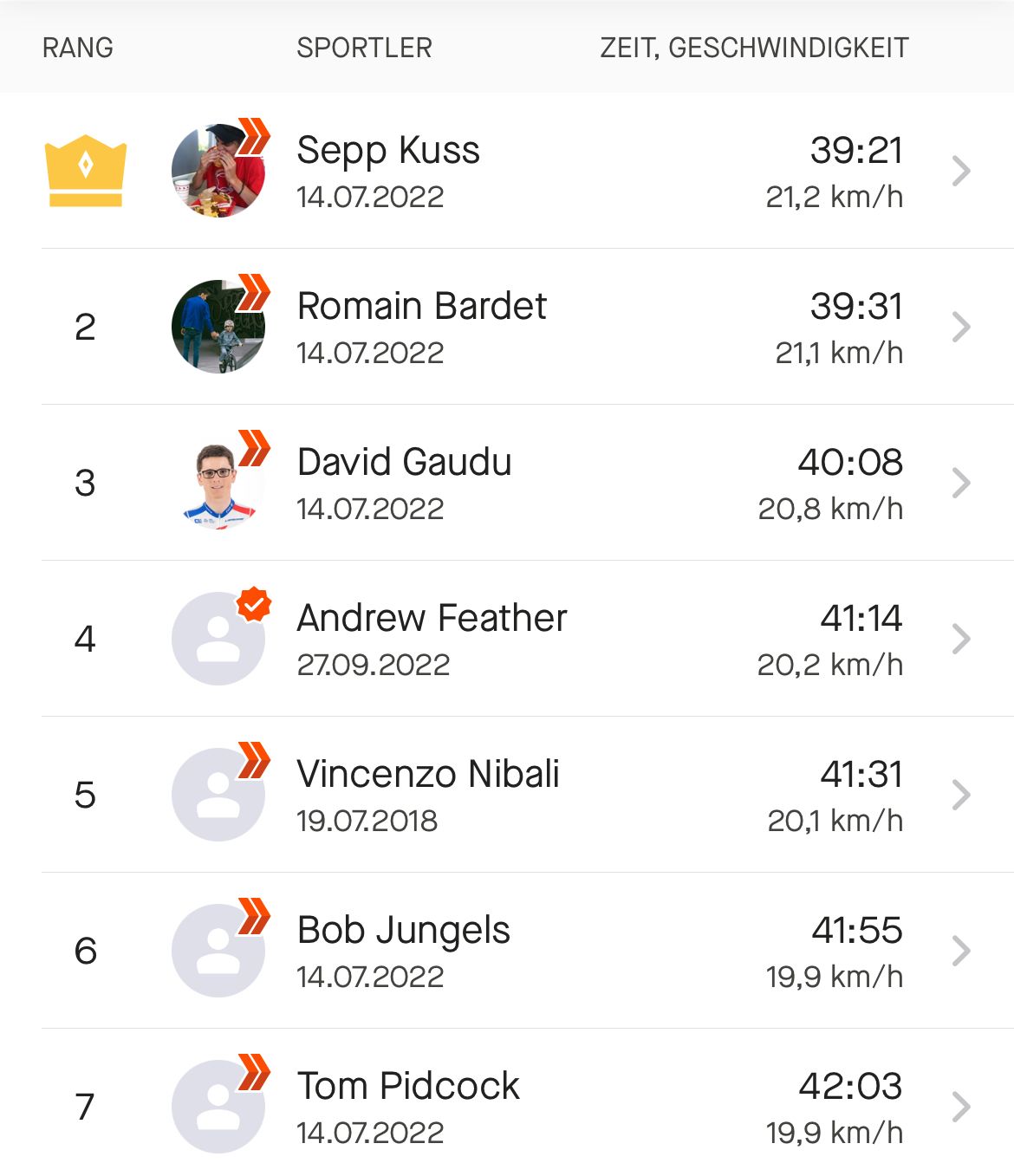The height and width of the screenshot is (1176, 1014).
Task: Click Andrew Feather's verified badge icon
Action: click(x=254, y=605)
